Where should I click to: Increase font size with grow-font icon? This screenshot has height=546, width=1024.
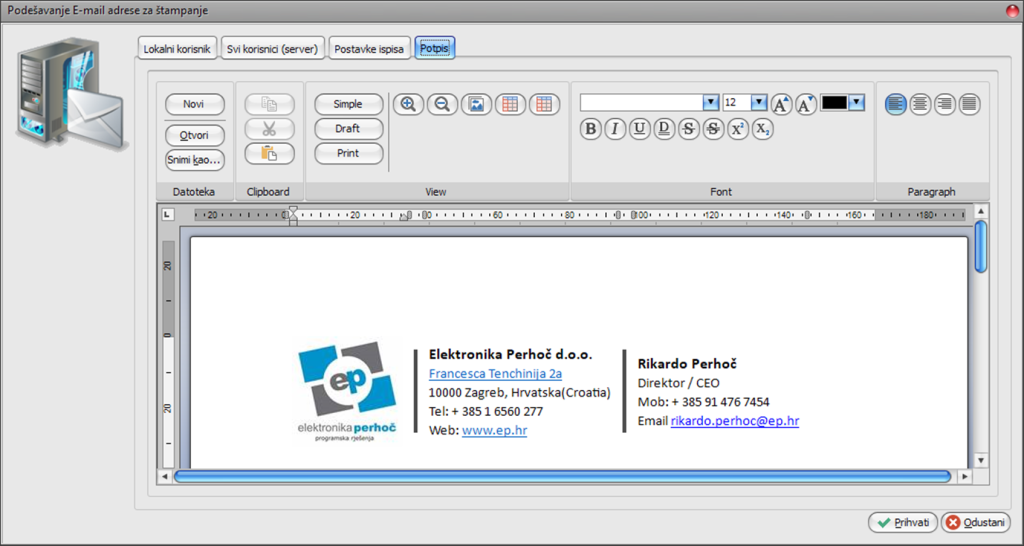click(x=782, y=103)
